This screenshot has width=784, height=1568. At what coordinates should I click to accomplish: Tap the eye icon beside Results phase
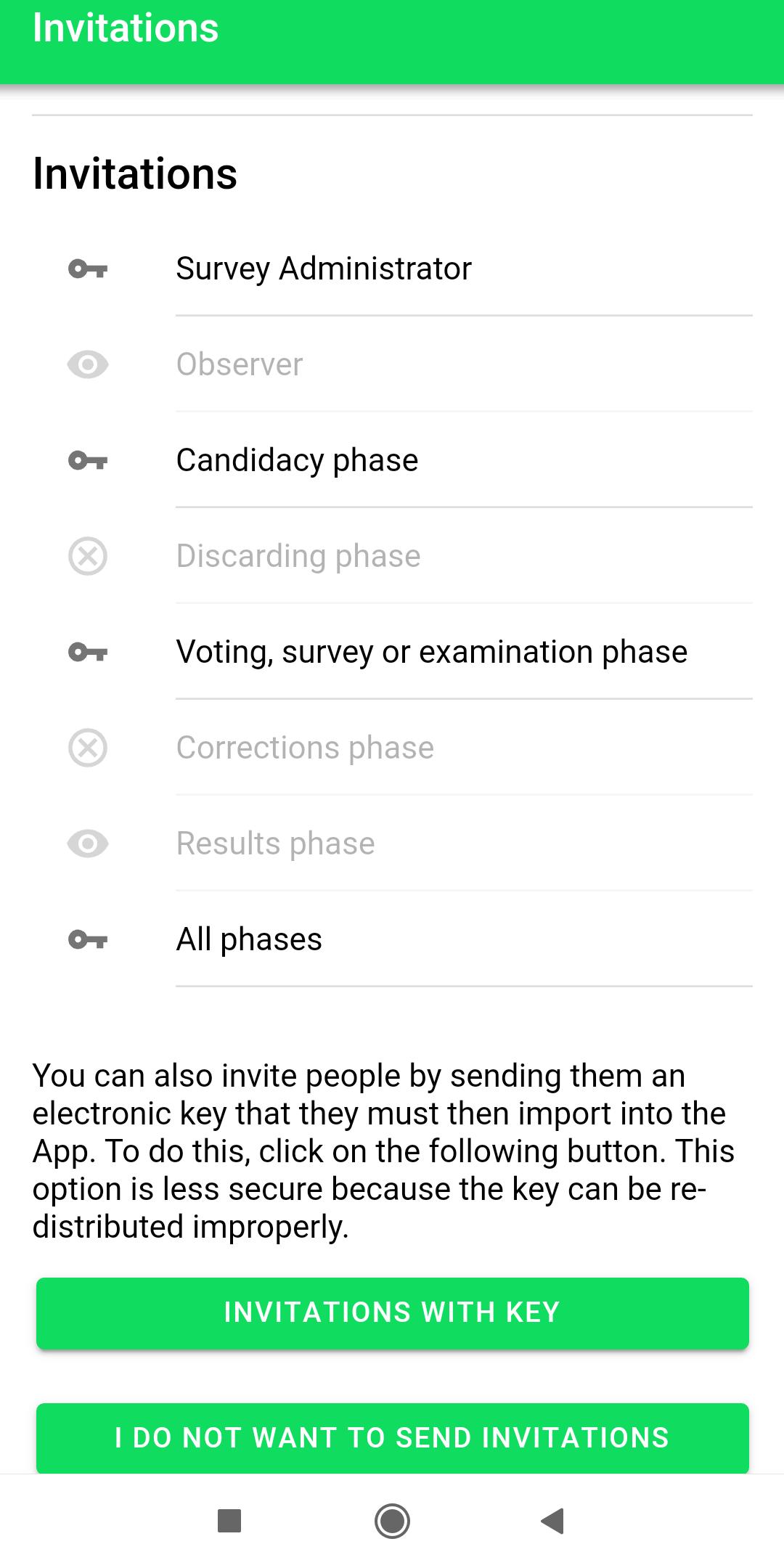[88, 844]
